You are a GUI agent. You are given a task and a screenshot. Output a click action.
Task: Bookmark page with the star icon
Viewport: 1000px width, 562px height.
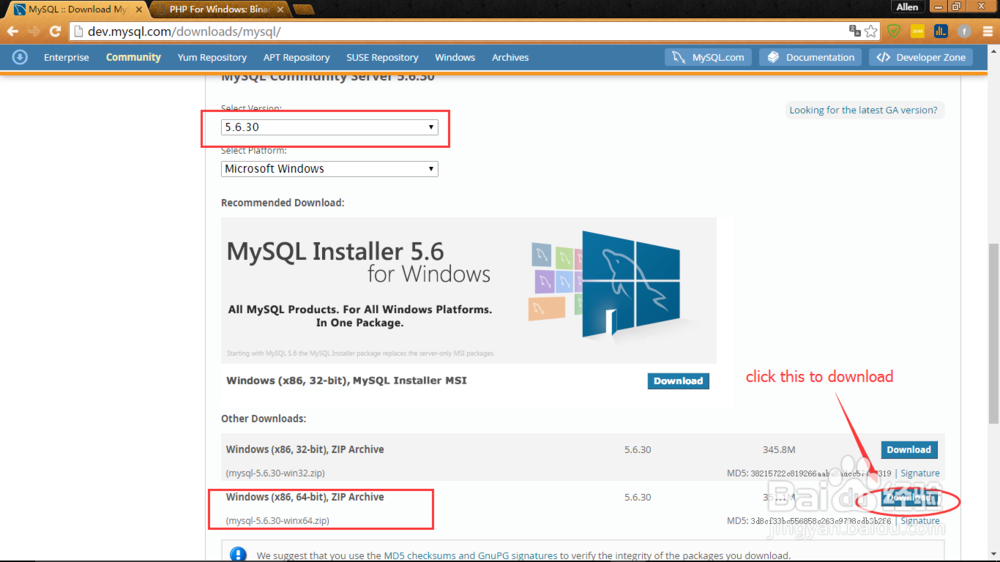tap(871, 31)
